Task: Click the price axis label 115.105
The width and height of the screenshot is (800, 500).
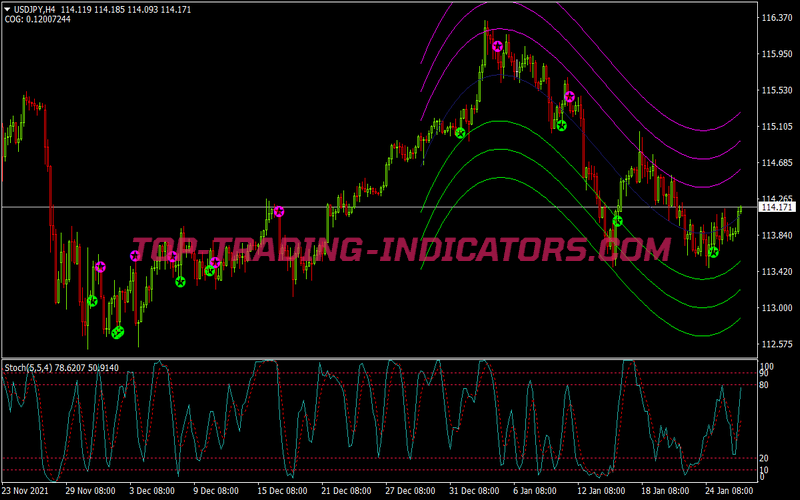Action: [x=777, y=127]
